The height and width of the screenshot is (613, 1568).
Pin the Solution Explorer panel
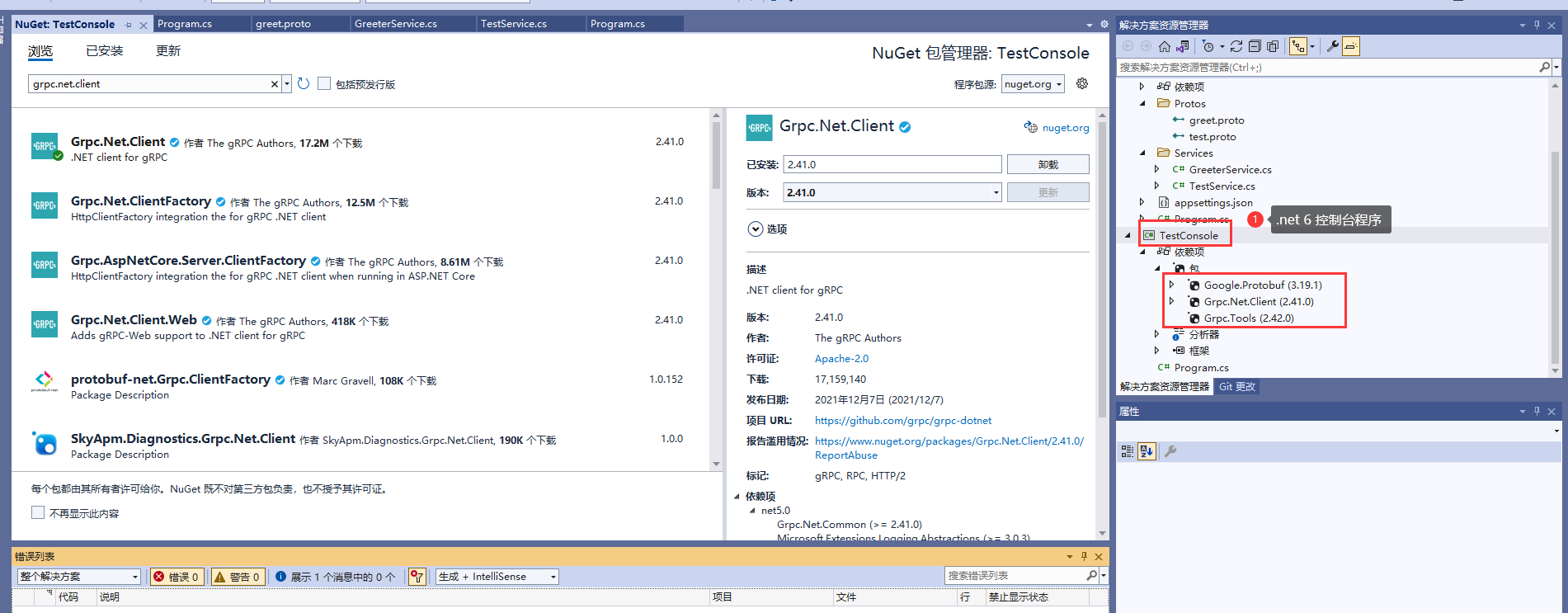[1537, 25]
